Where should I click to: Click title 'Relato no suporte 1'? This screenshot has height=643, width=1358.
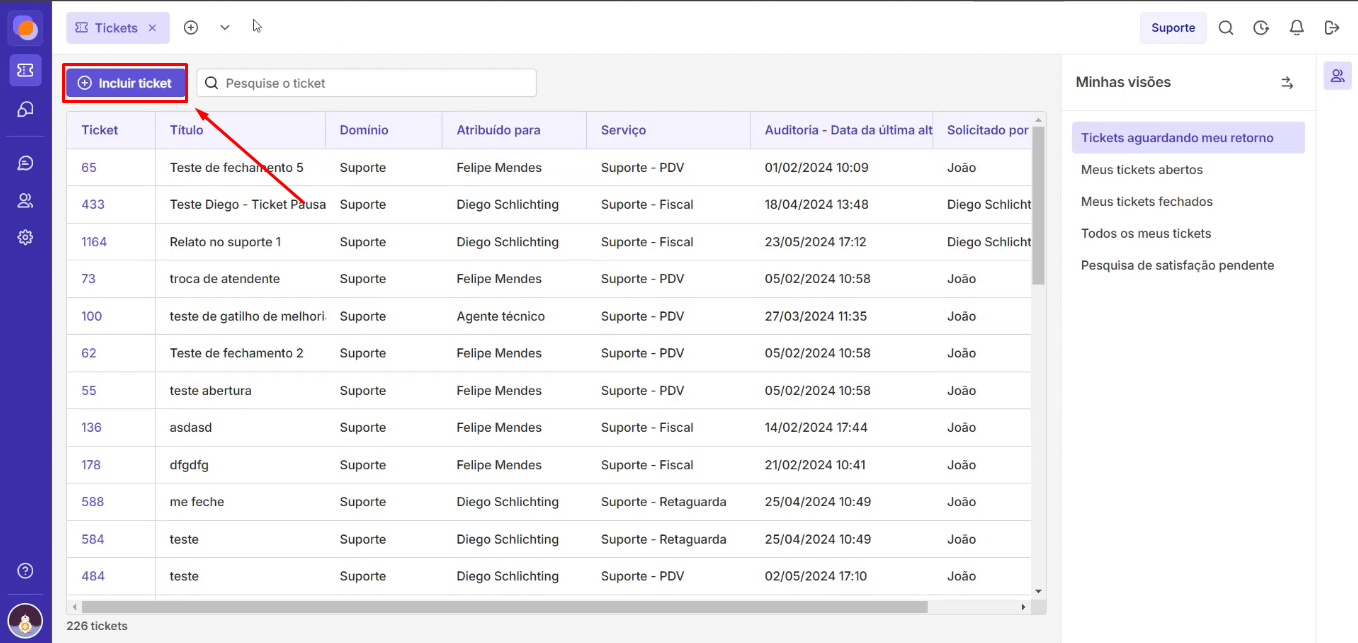[x=225, y=242]
